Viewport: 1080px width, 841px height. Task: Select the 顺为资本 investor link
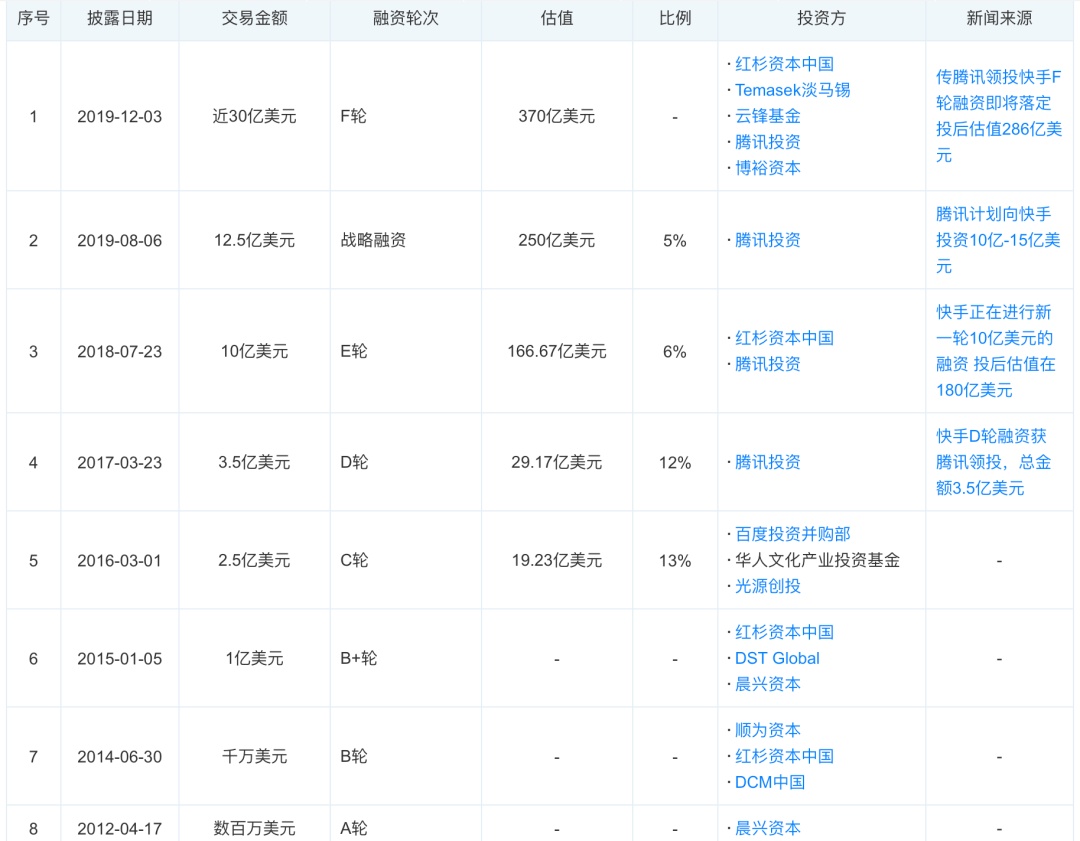point(767,730)
